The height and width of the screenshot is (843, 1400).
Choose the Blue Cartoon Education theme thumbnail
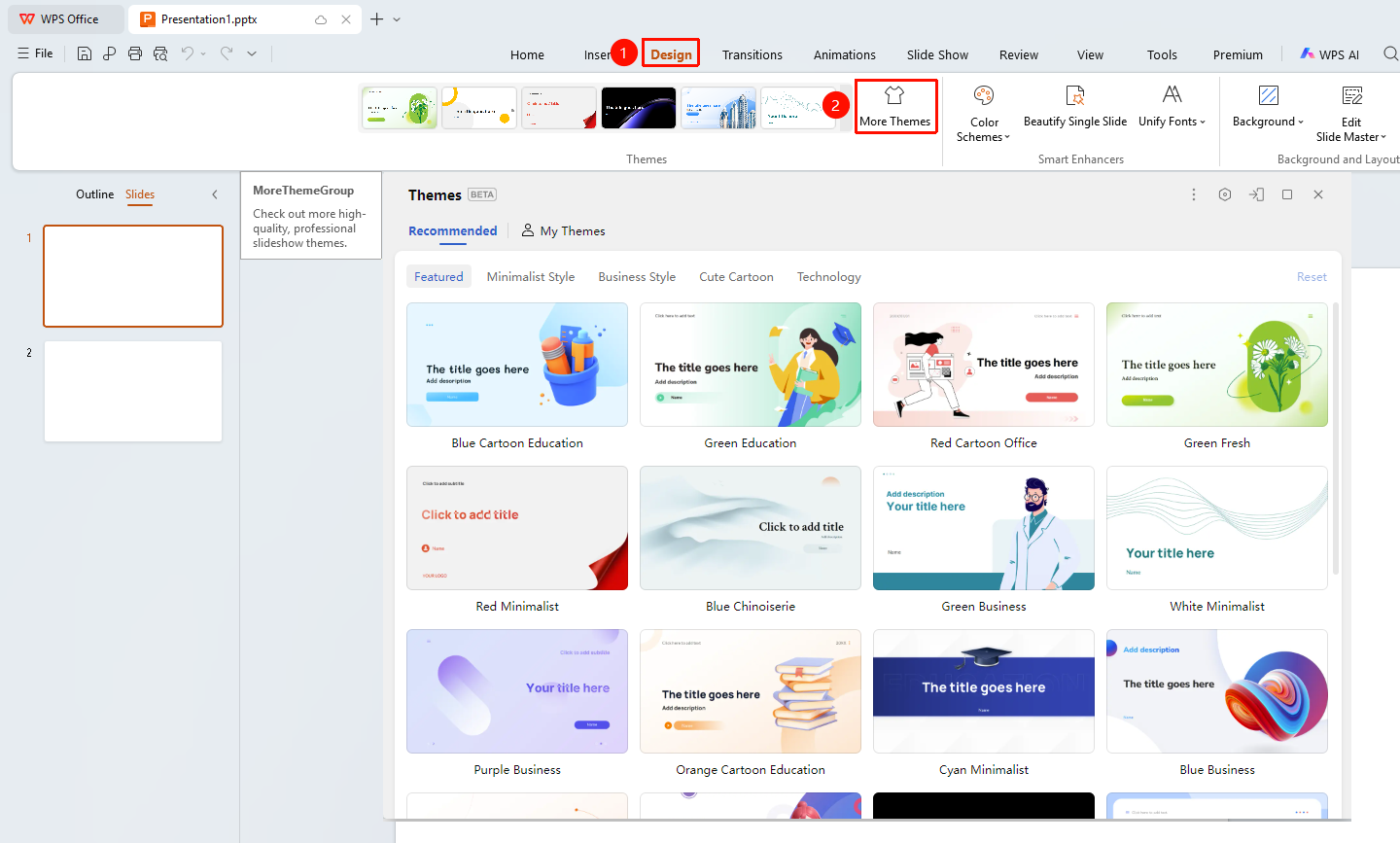pyautogui.click(x=517, y=365)
